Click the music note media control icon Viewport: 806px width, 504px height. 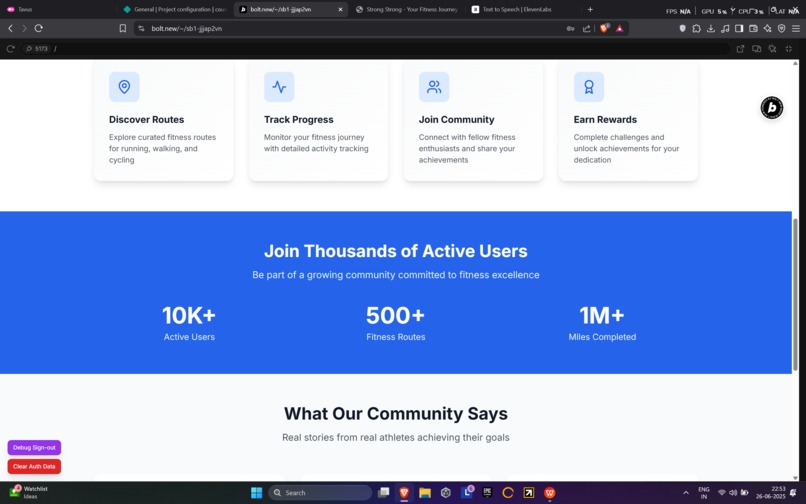pyautogui.click(x=725, y=28)
